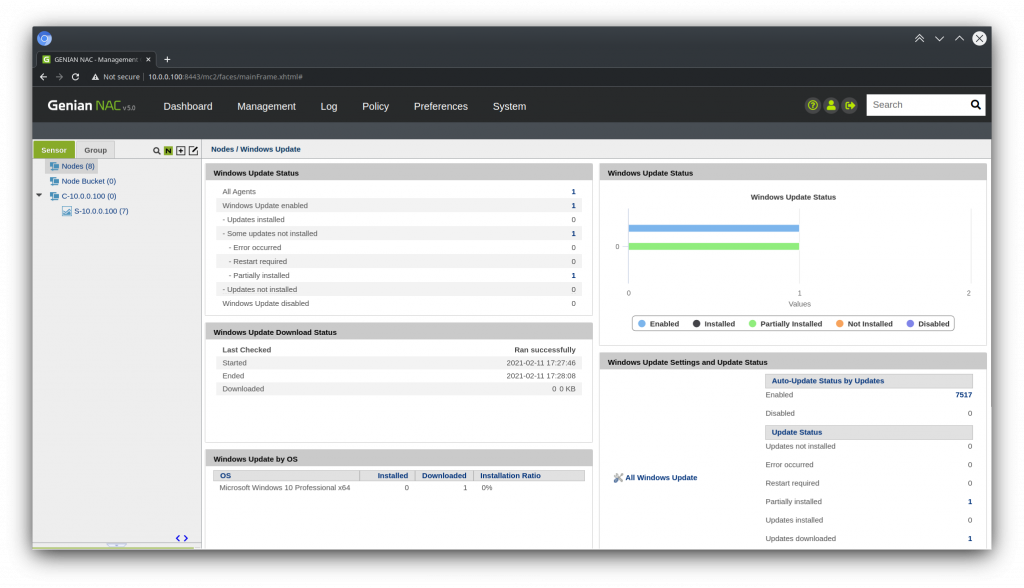
Task: Click the help question mark icon
Action: tap(813, 105)
